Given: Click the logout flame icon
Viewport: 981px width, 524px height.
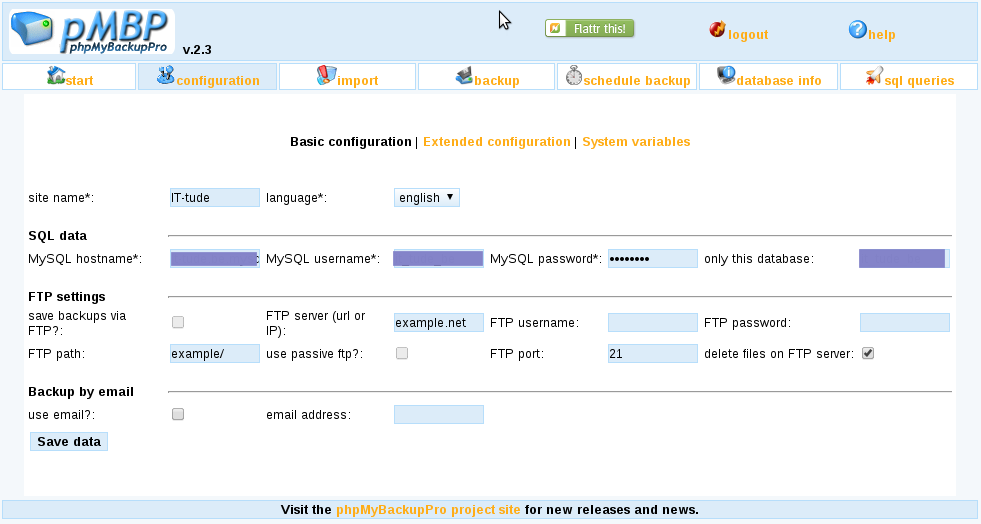Looking at the screenshot, I should pyautogui.click(x=718, y=29).
